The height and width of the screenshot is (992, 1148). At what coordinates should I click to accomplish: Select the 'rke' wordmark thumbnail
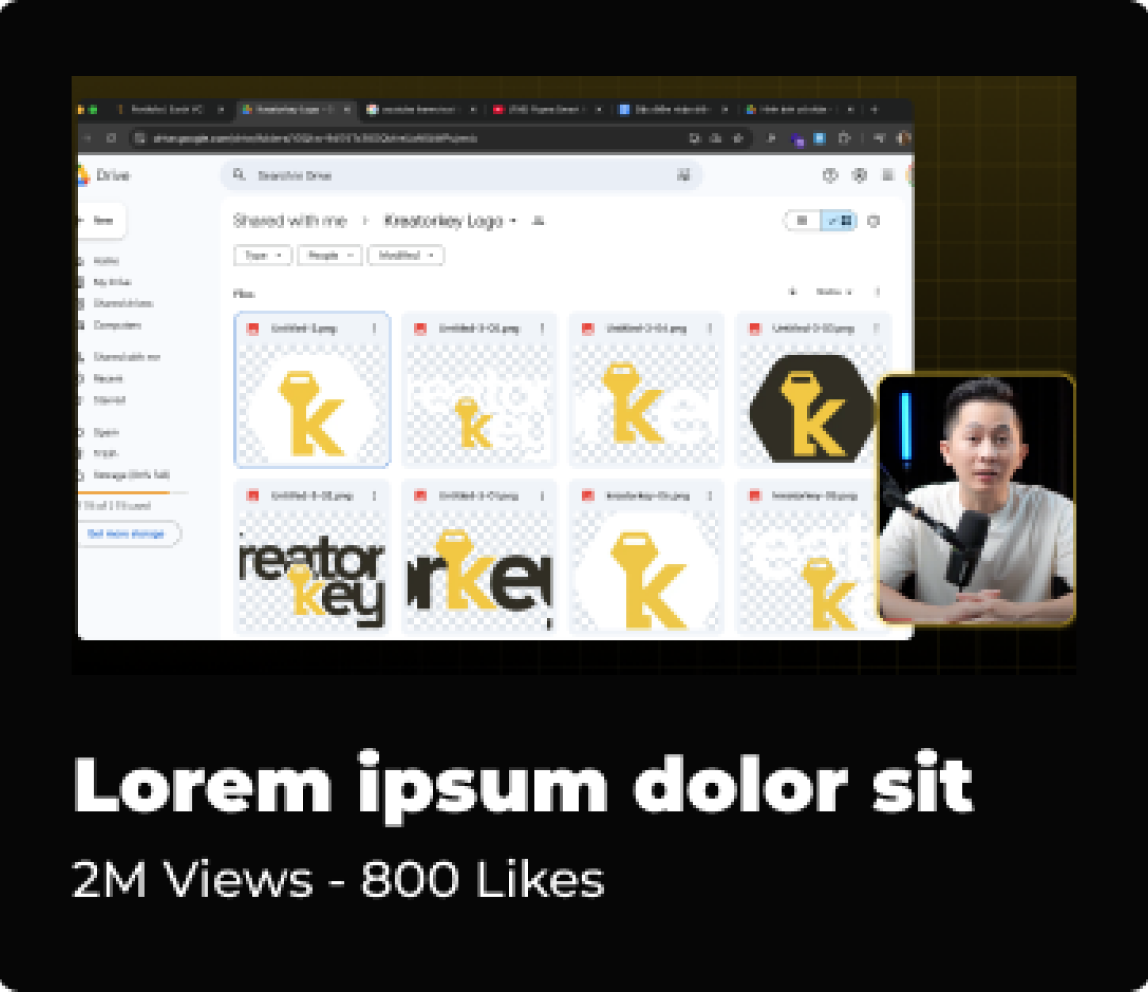point(480,571)
